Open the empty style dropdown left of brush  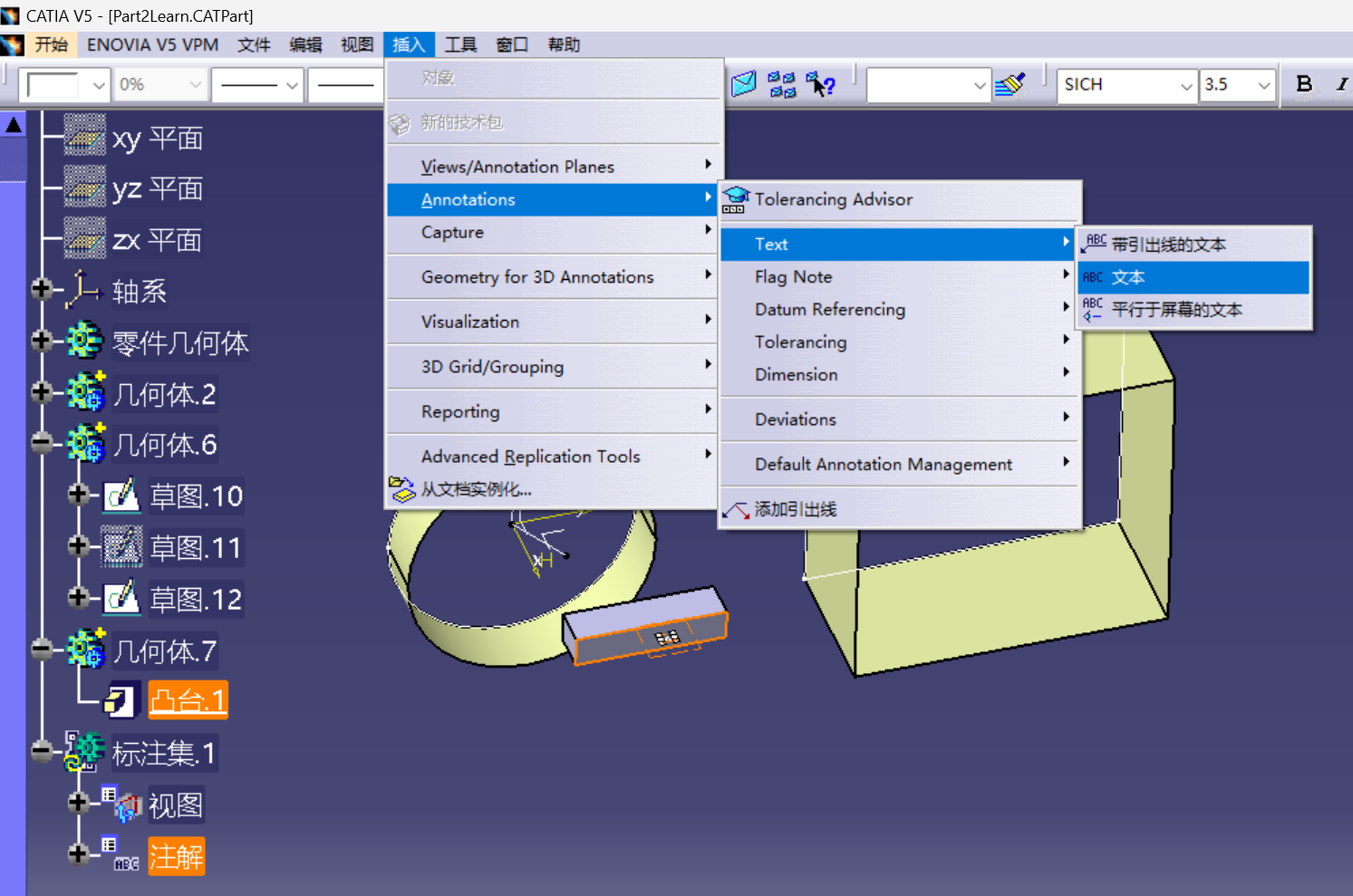(979, 86)
